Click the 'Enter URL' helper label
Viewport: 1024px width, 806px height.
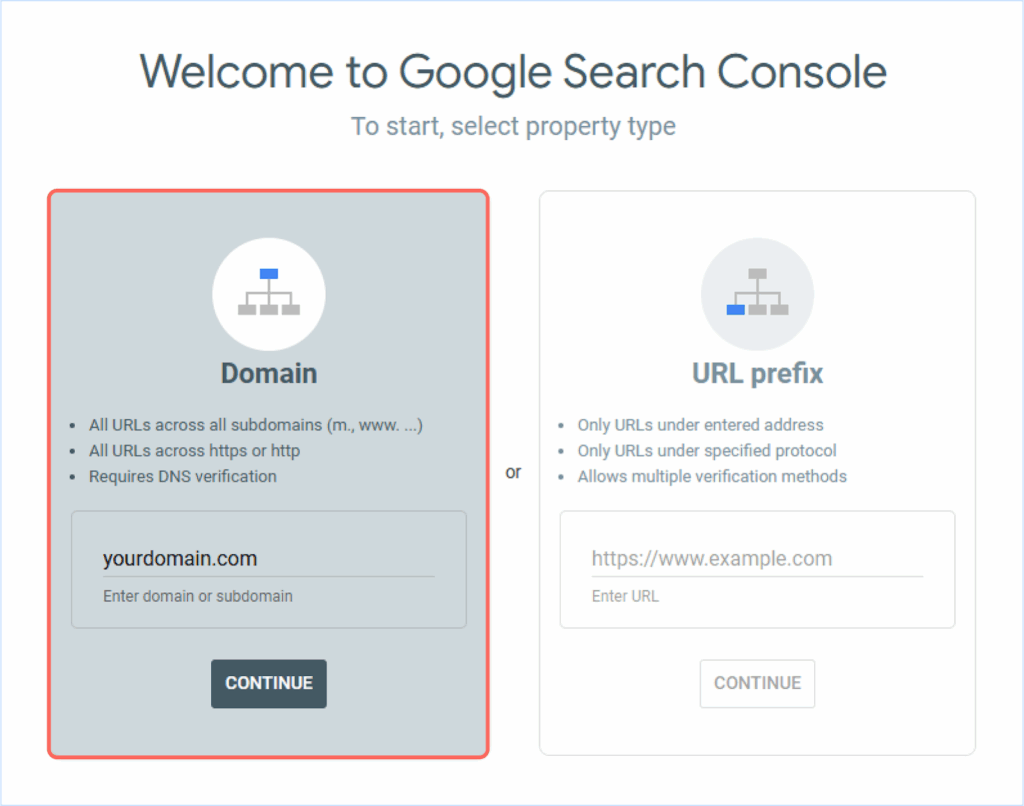[625, 596]
